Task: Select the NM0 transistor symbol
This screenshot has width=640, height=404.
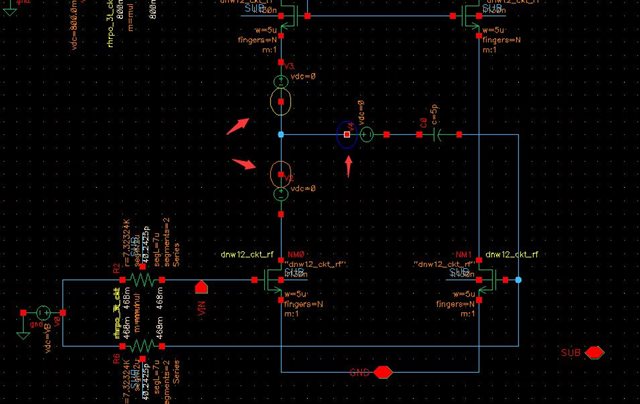Action: 273,280
